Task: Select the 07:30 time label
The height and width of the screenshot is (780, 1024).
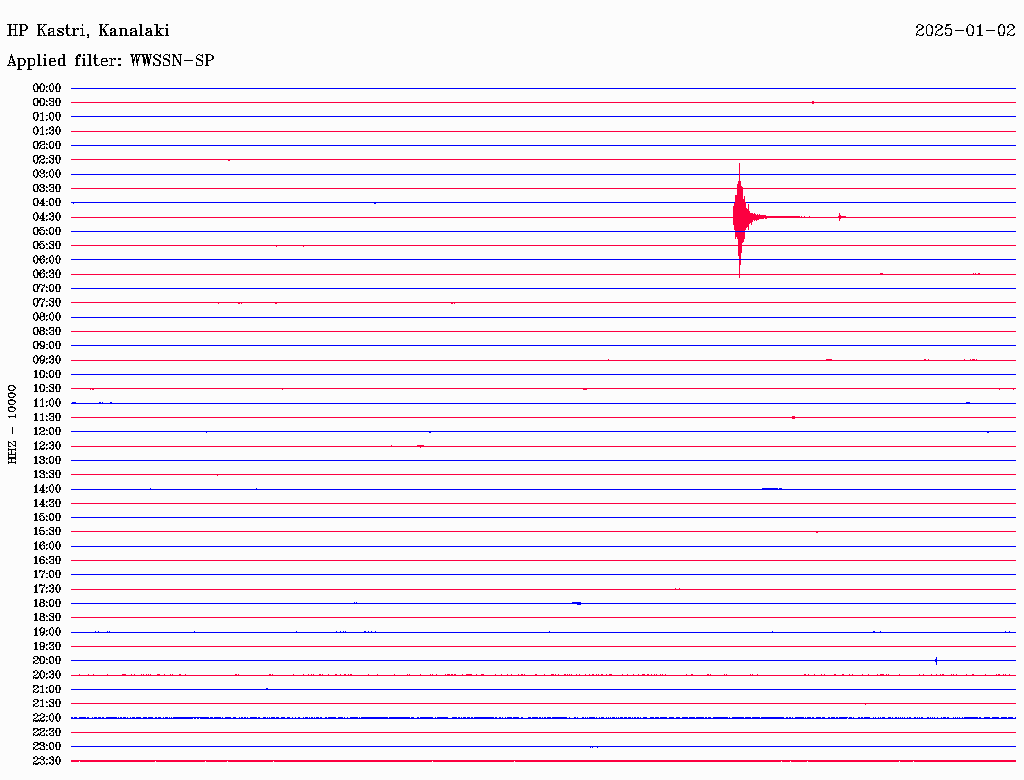Action: (x=47, y=303)
